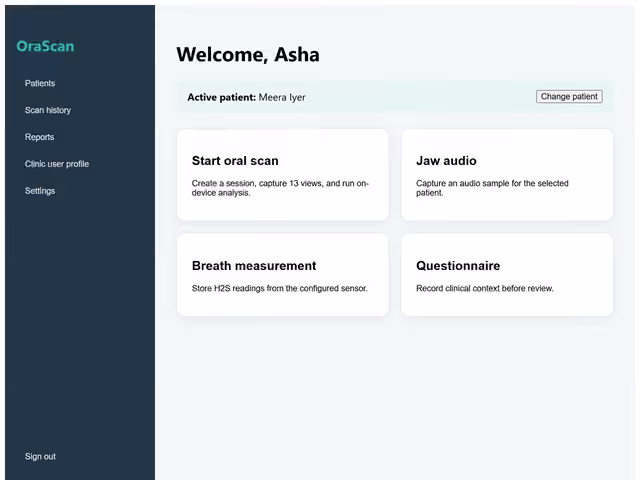Open Settings from the sidebar

coord(40,191)
